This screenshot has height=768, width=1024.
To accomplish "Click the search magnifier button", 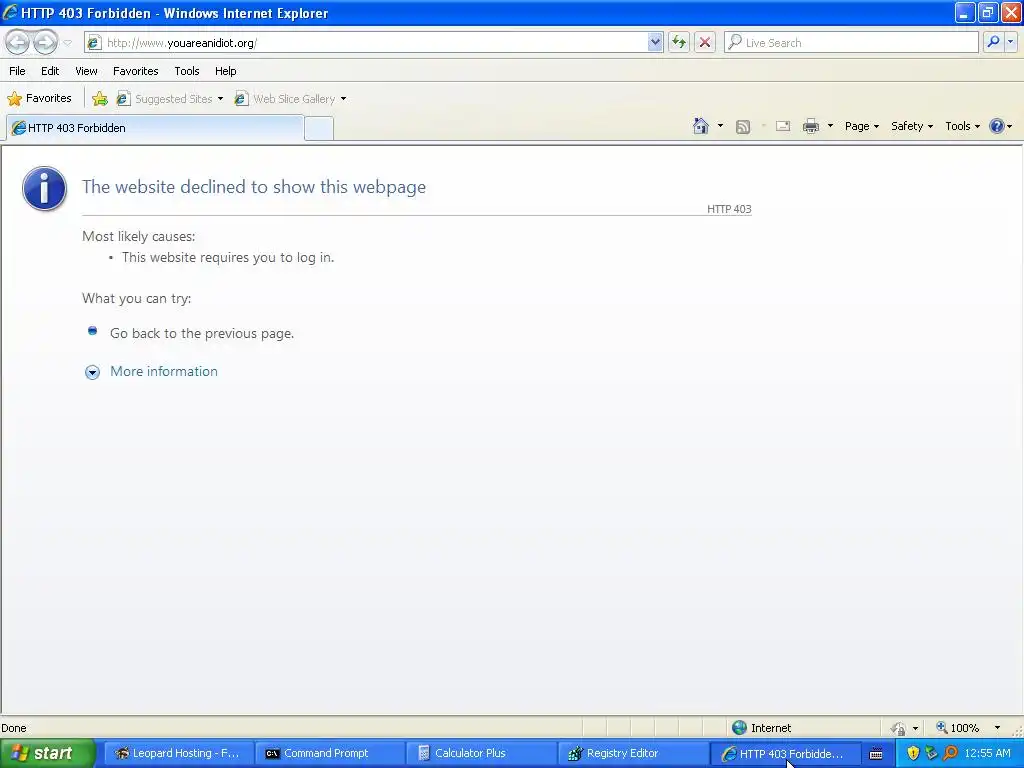I will point(993,42).
